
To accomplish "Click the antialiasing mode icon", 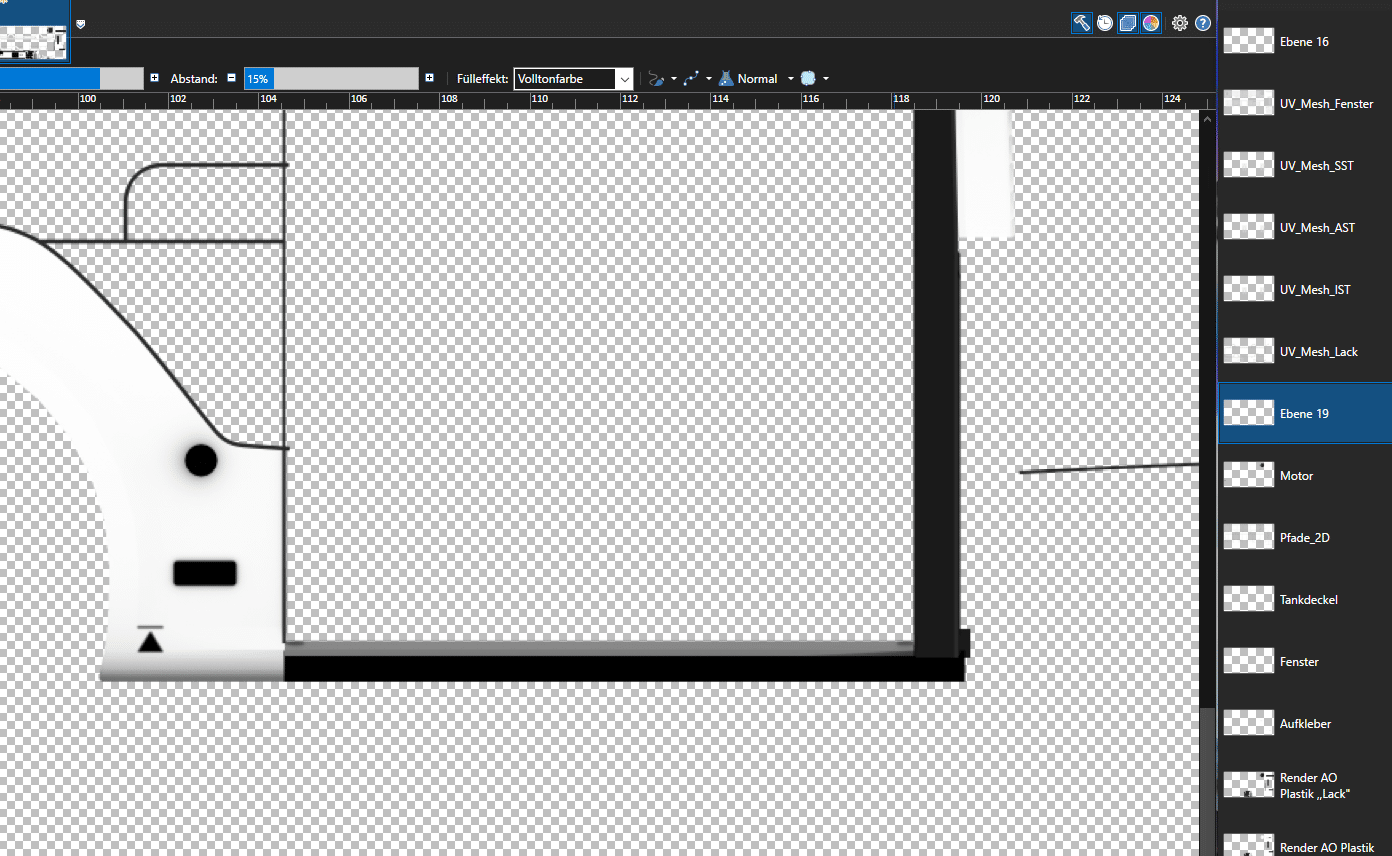I will point(656,79).
